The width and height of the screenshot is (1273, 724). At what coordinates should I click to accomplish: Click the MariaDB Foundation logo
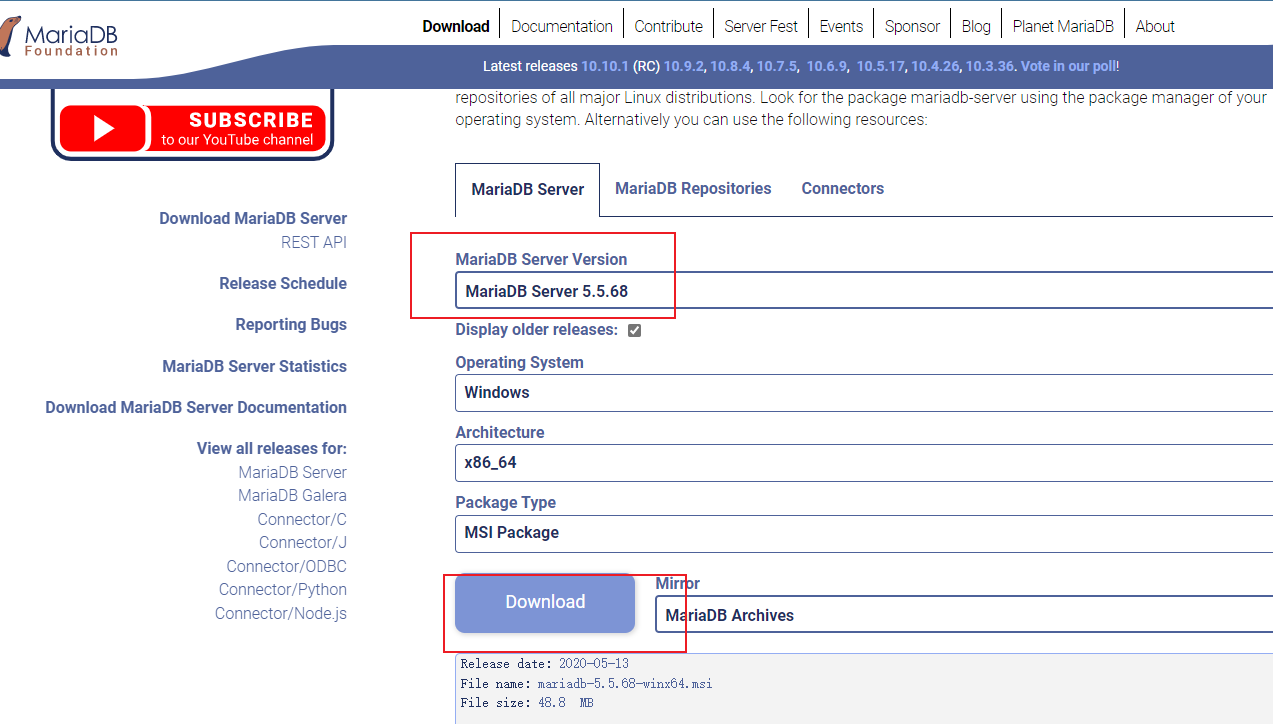(x=58, y=37)
